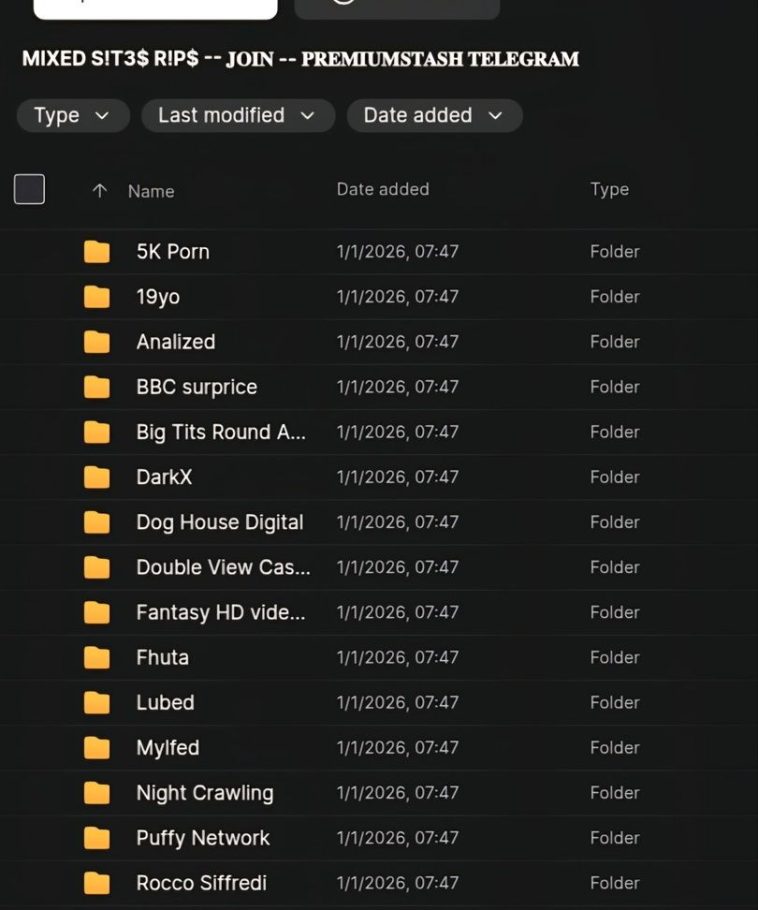Image resolution: width=758 pixels, height=910 pixels.
Task: Open the Last modified filter dropdown
Action: pos(238,115)
